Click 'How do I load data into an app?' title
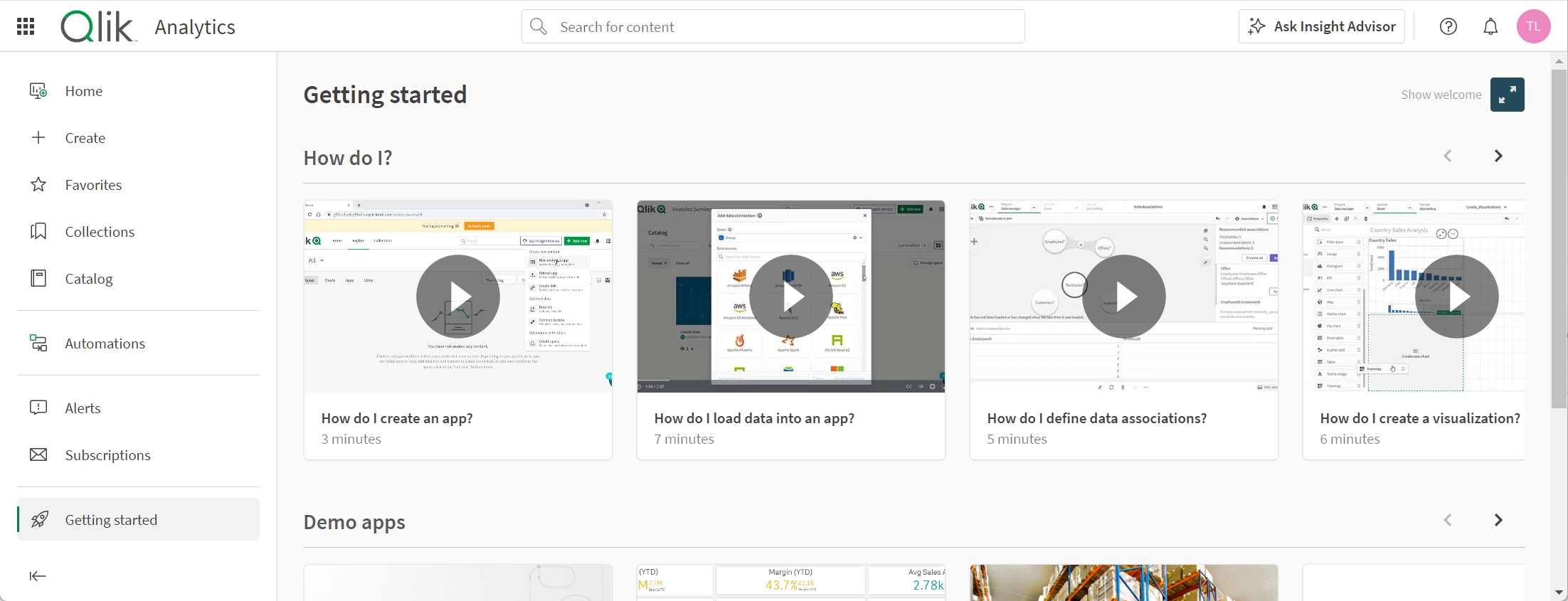The image size is (1568, 601). pyautogui.click(x=754, y=418)
